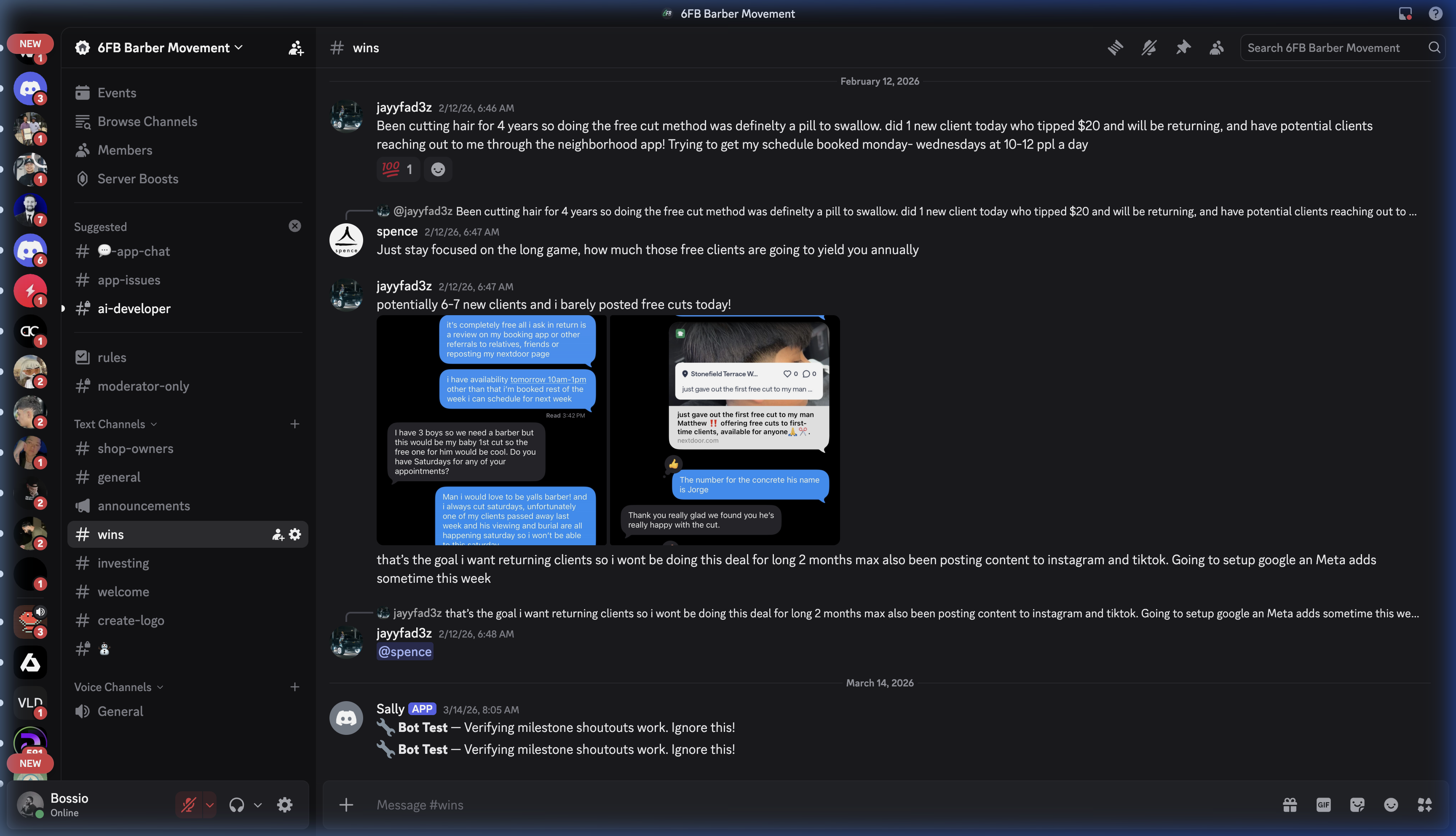The height and width of the screenshot is (836, 1456).
Task: Click the plus icon to attach a file
Action: click(x=347, y=804)
